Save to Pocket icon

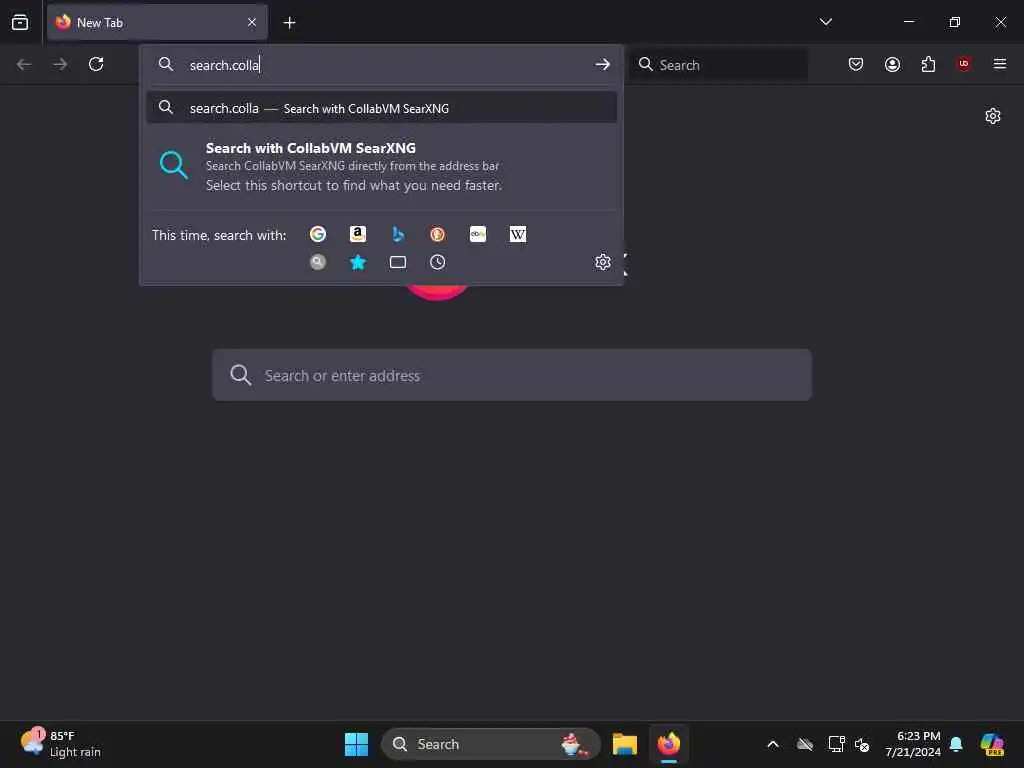[x=856, y=64]
